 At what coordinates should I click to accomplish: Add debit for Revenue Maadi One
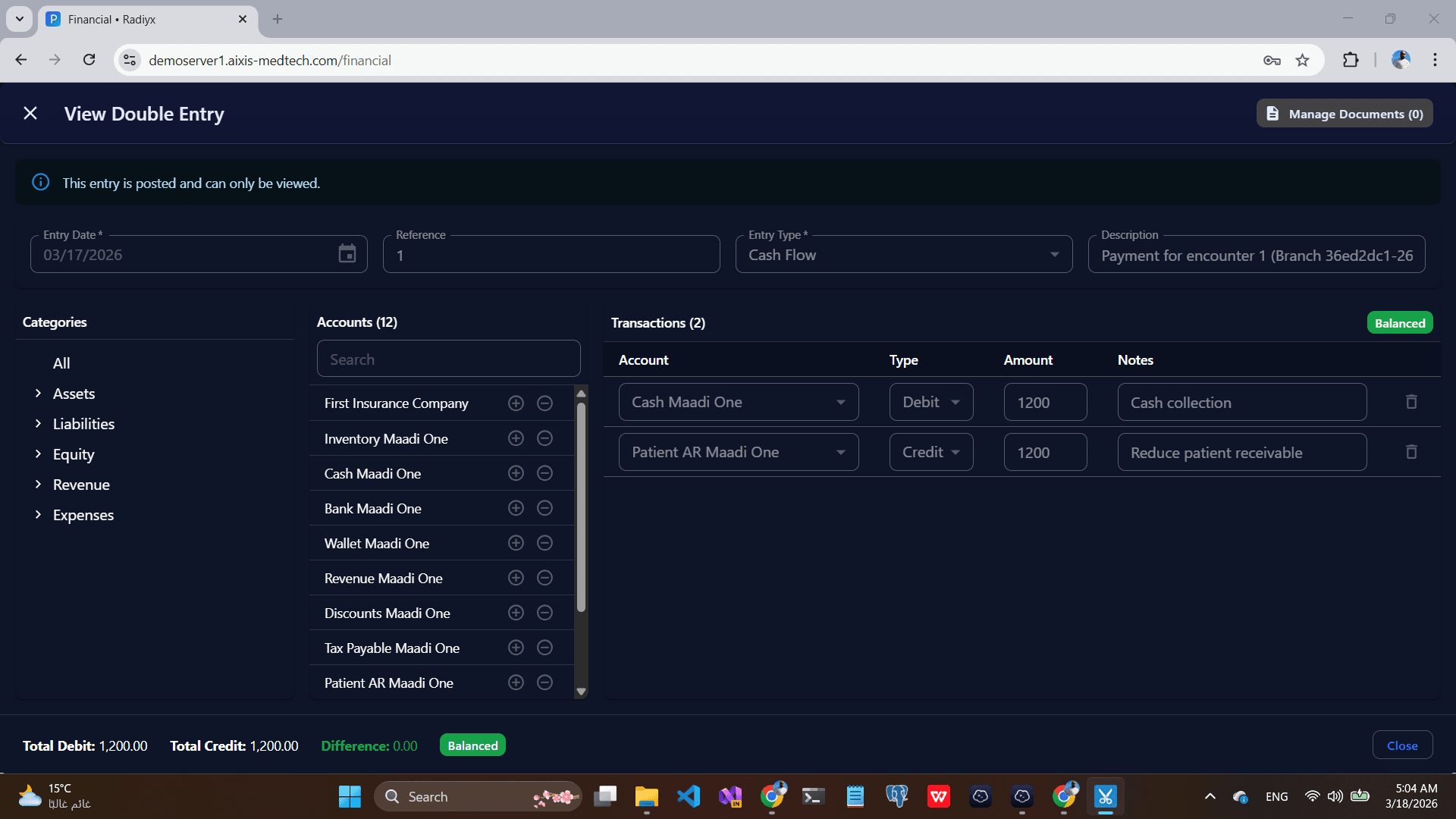pyautogui.click(x=516, y=578)
